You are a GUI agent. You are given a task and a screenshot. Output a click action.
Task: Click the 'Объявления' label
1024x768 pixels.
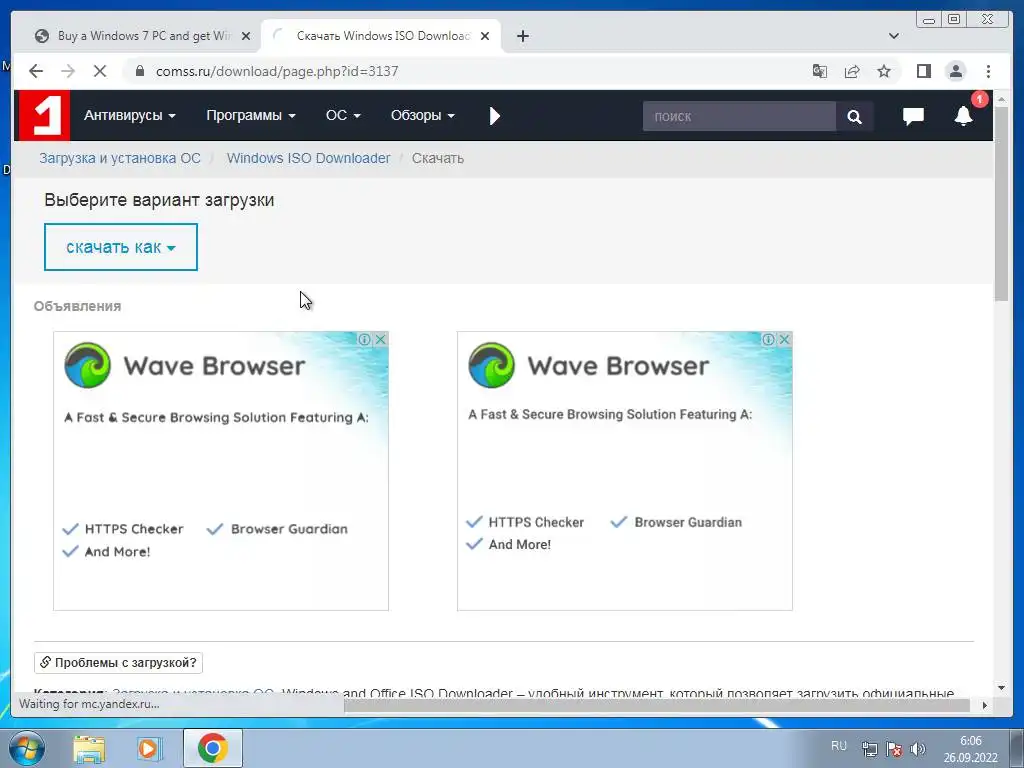77,306
